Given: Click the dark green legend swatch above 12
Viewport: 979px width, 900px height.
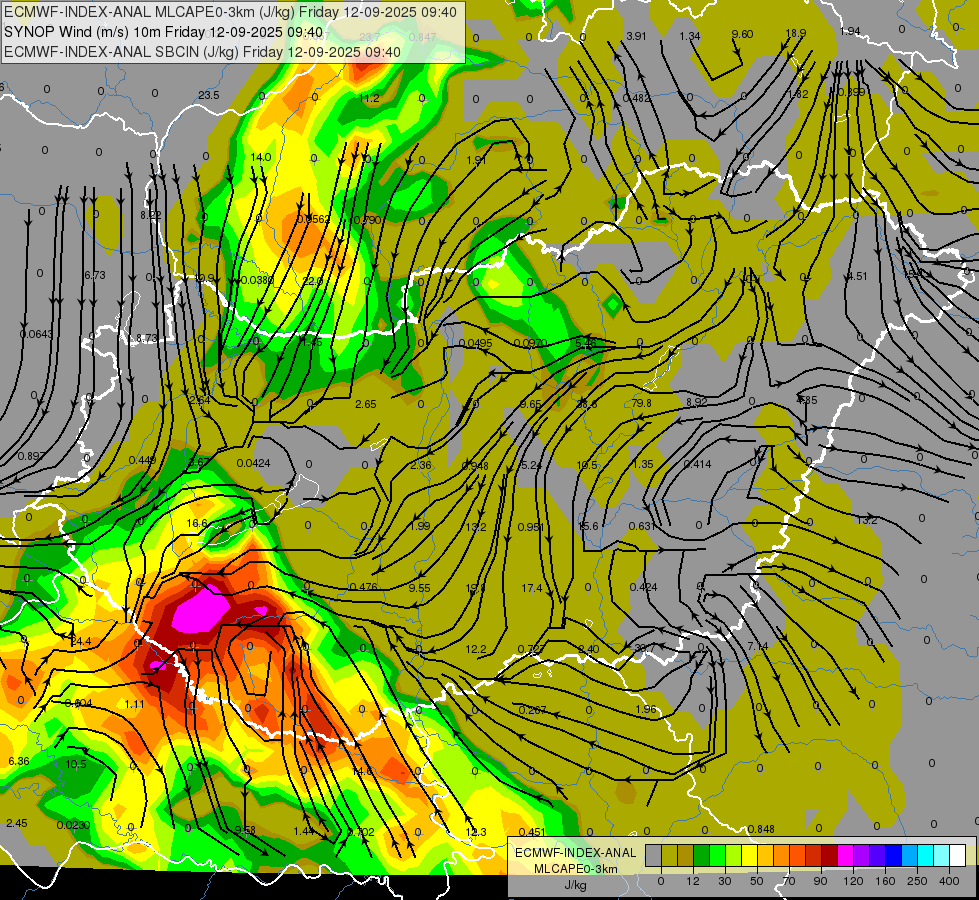Looking at the screenshot, I should pos(702,855).
